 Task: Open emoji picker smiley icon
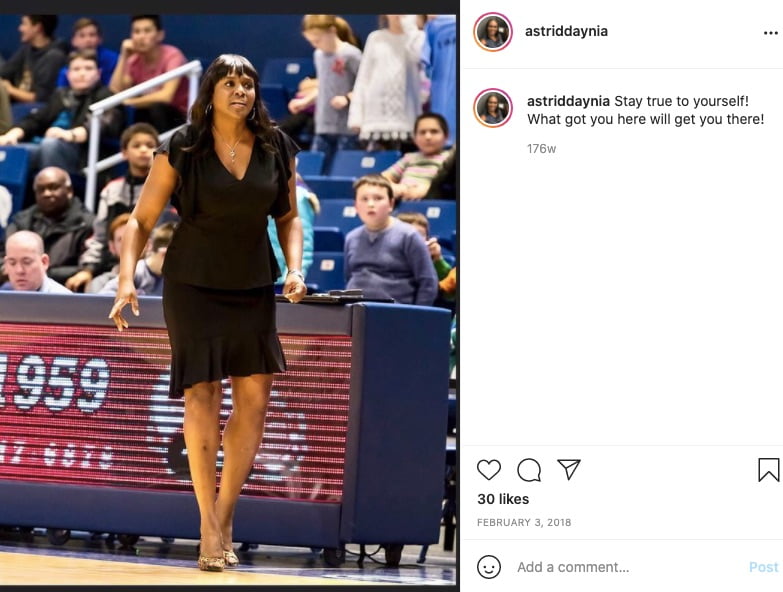coord(489,567)
